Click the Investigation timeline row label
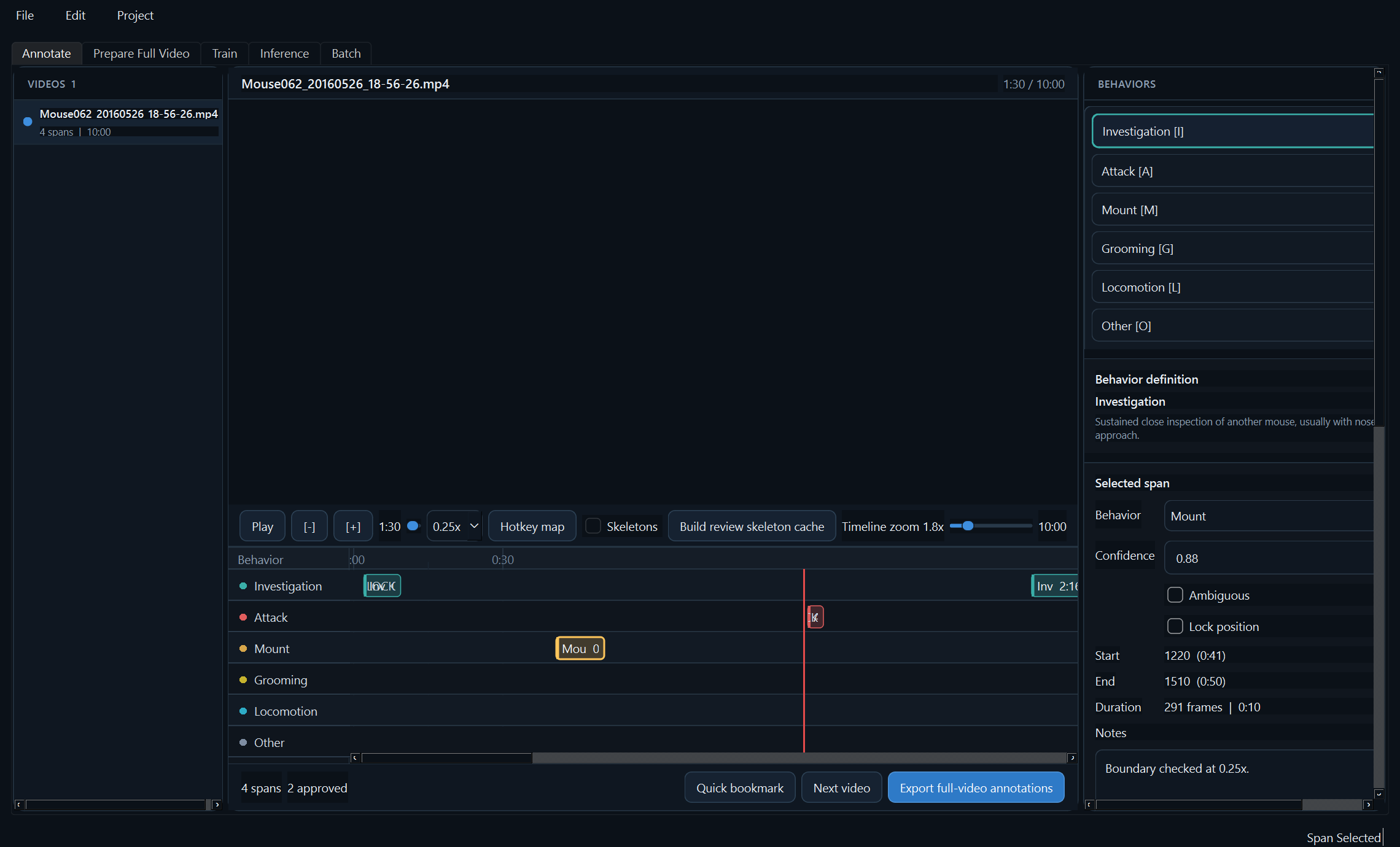This screenshot has width=1400, height=847. click(287, 586)
